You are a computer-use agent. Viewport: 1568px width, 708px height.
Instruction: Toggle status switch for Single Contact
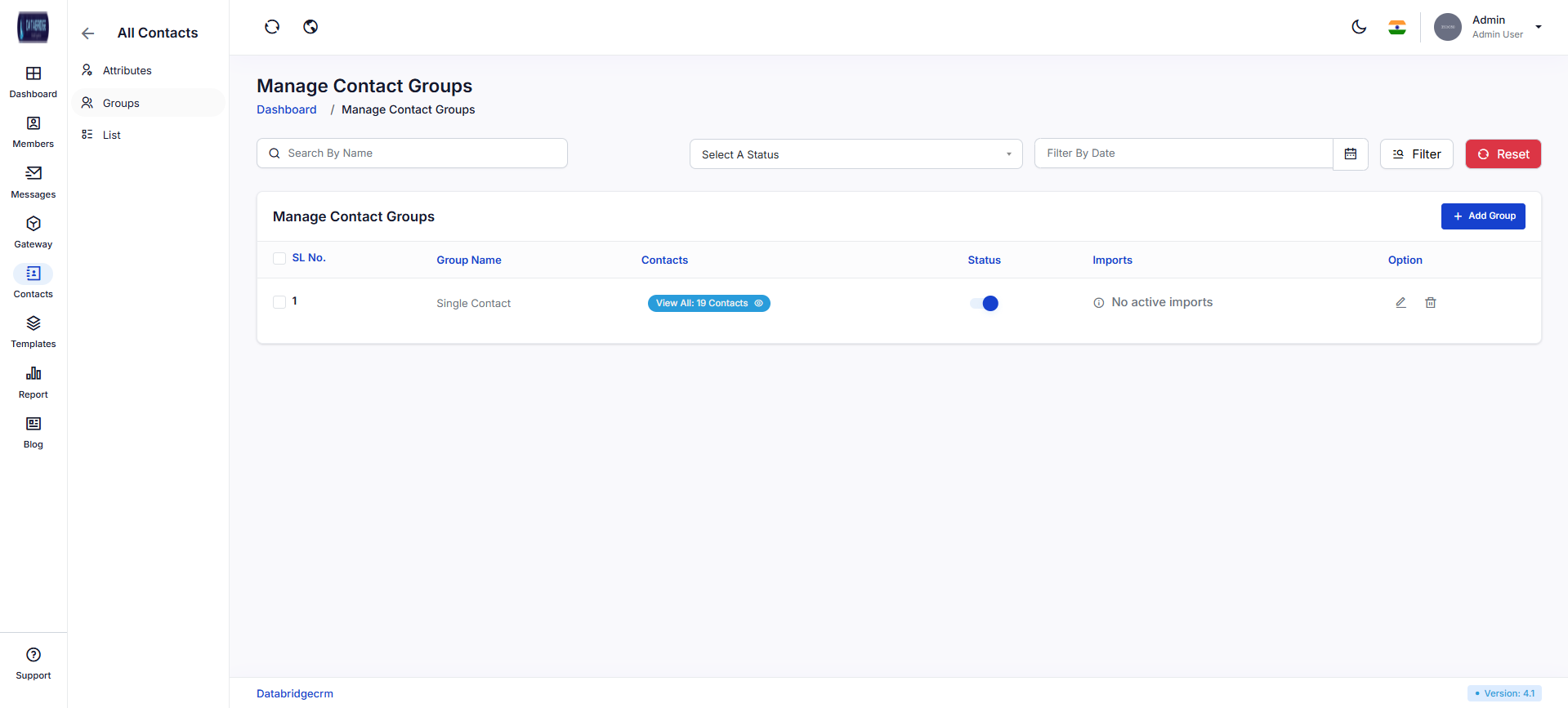click(984, 304)
